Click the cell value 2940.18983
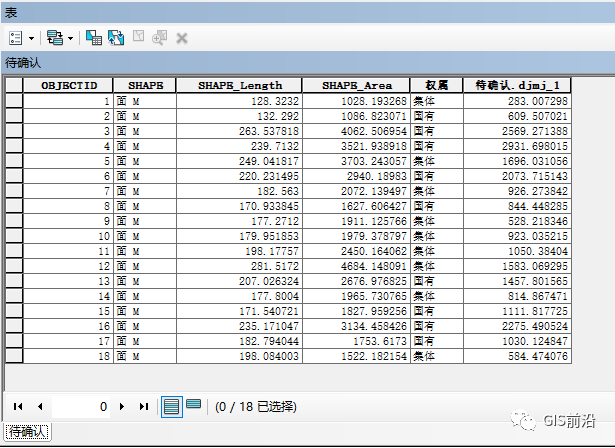 377,176
